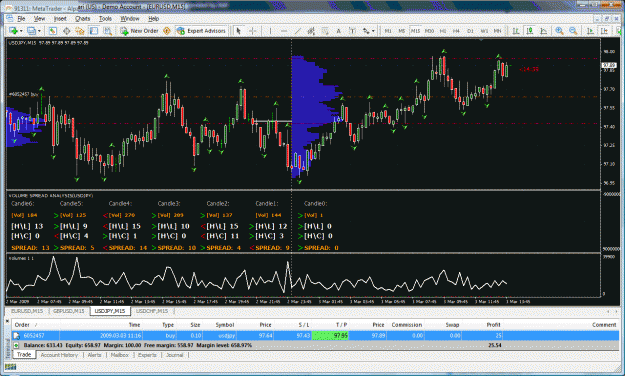Open the View menu
The width and height of the screenshot is (625, 376).
(39, 18)
